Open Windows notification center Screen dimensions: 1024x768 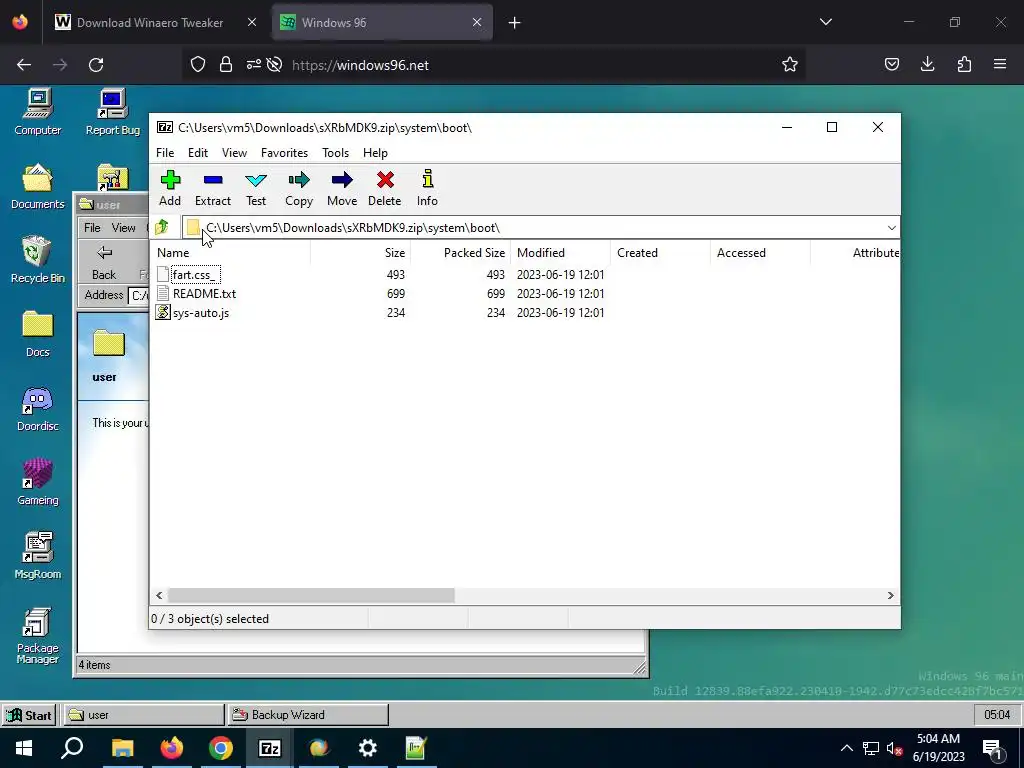coord(992,748)
